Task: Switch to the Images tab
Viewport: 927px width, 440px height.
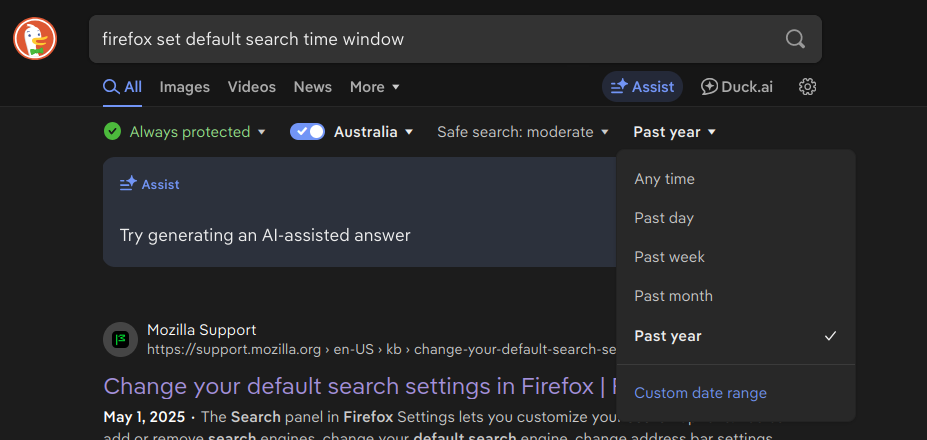Action: [x=184, y=87]
